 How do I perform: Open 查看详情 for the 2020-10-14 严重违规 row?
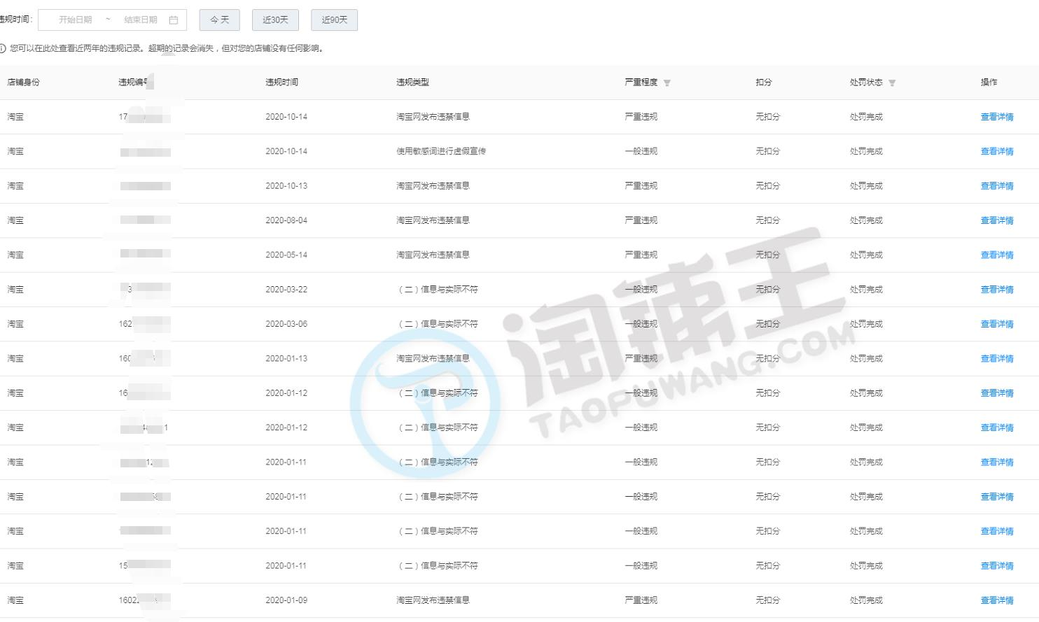[997, 117]
